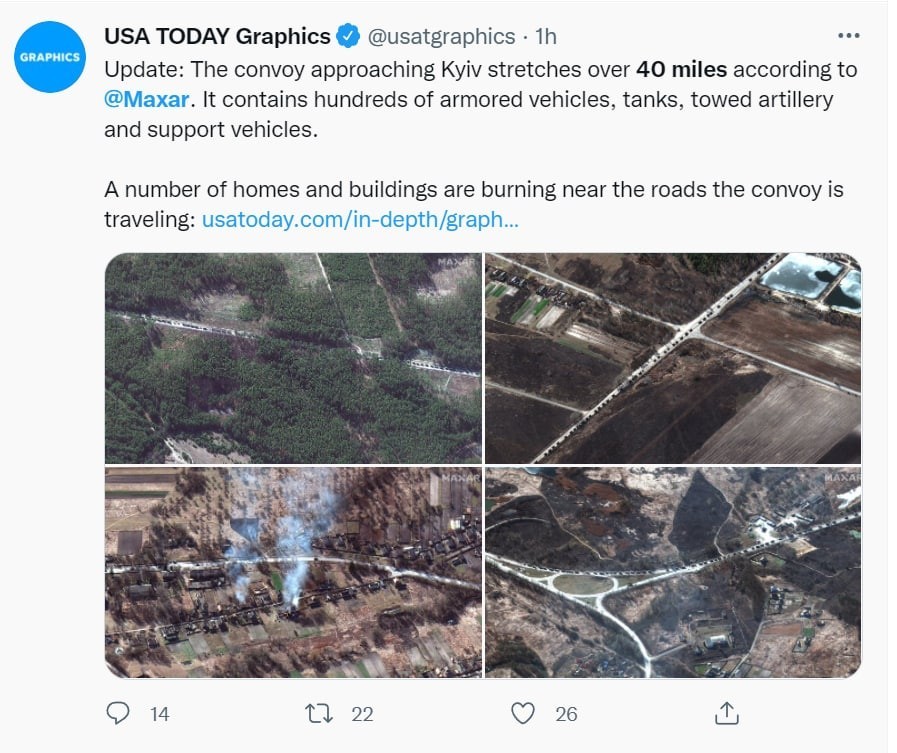Click the USA TODAY Graphics account name
The height and width of the screenshot is (753, 897).
coord(217,36)
